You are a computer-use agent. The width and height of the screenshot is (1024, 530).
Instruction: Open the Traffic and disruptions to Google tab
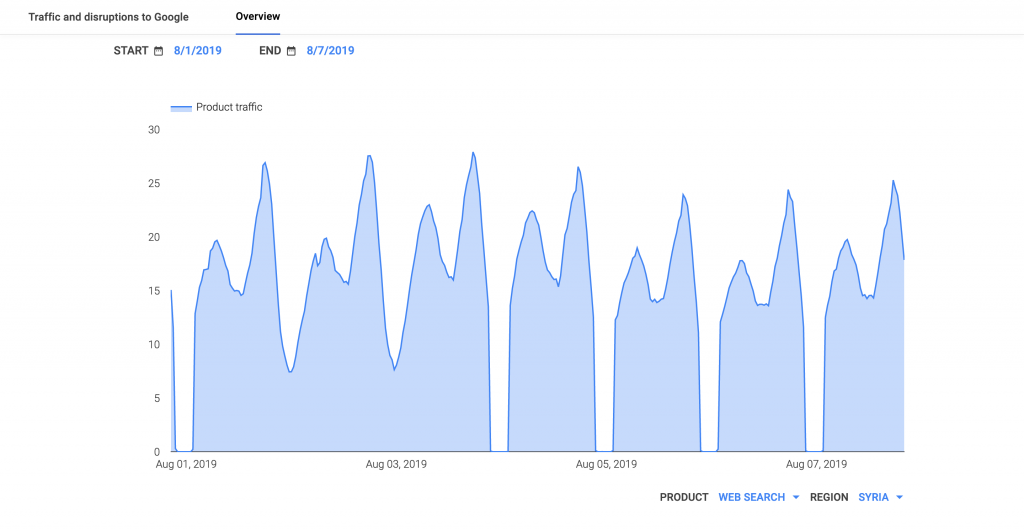tap(108, 17)
